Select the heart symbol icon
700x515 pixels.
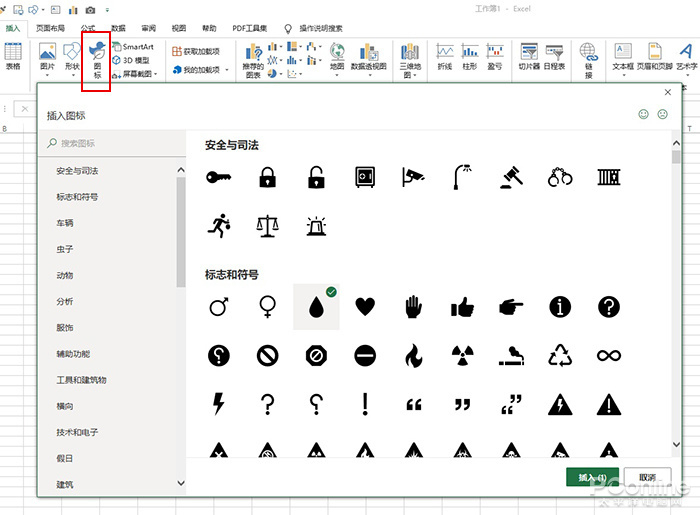pyautogui.click(x=365, y=307)
